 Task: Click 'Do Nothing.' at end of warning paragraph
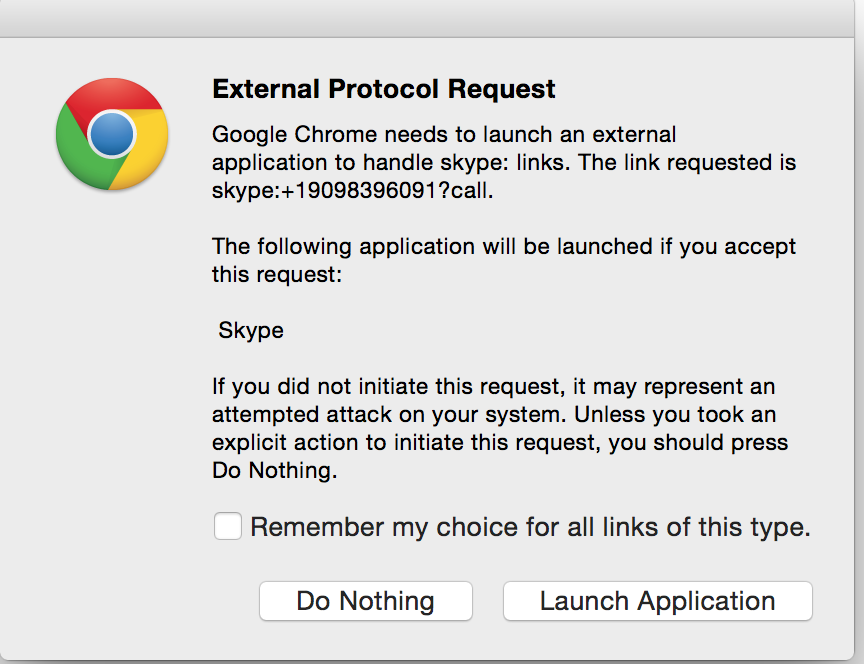point(274,471)
